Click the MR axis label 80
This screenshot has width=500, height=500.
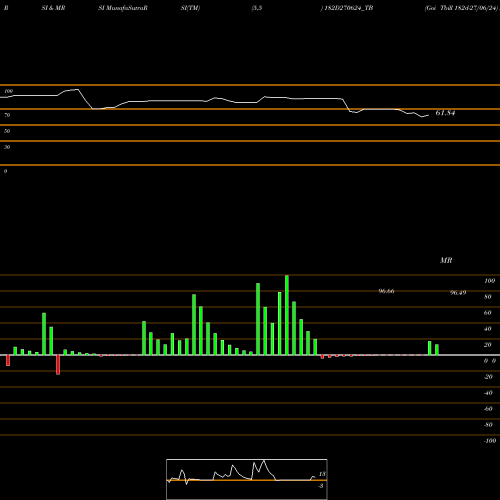(x=488, y=297)
